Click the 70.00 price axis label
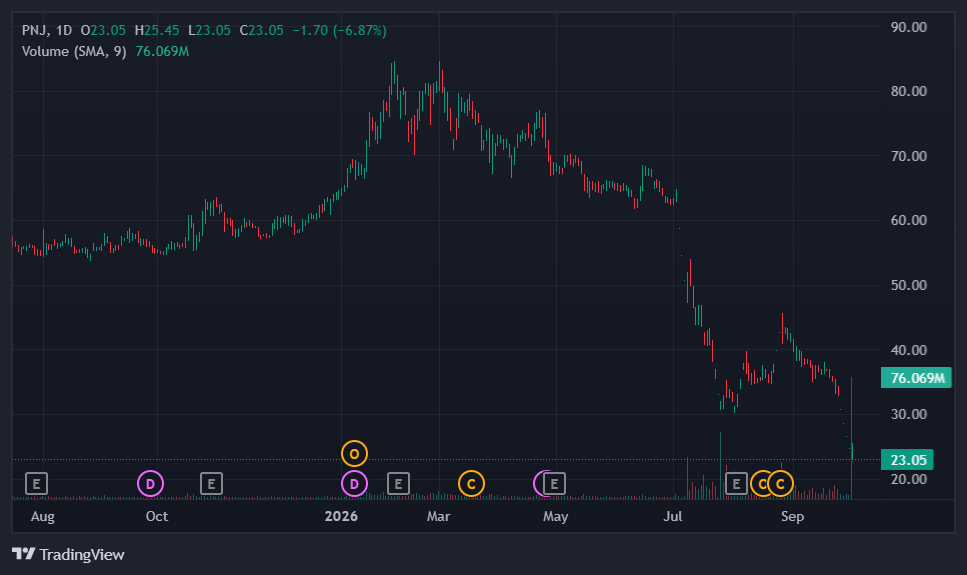 (x=908, y=156)
